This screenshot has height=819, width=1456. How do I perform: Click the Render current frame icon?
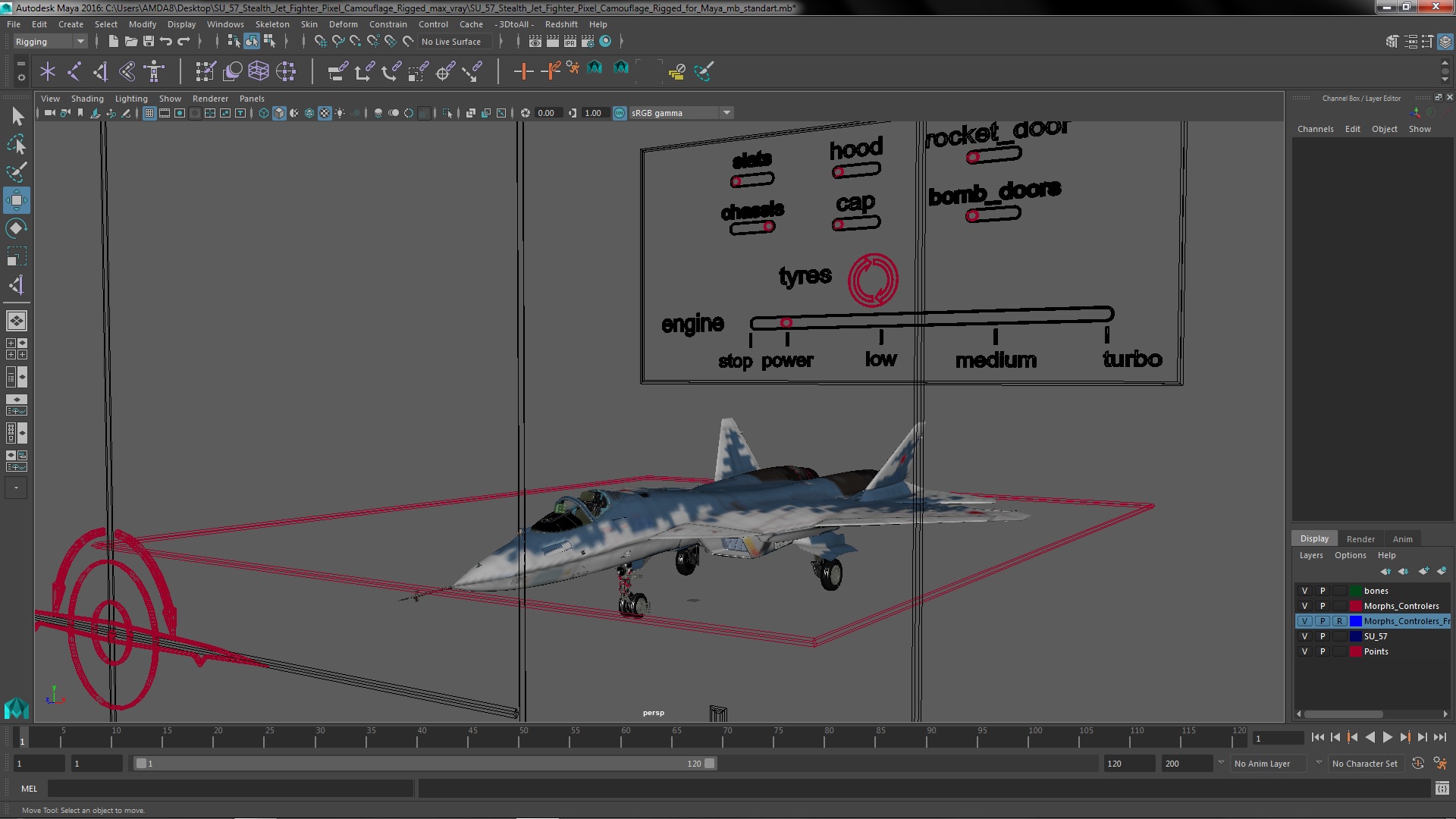click(x=553, y=42)
